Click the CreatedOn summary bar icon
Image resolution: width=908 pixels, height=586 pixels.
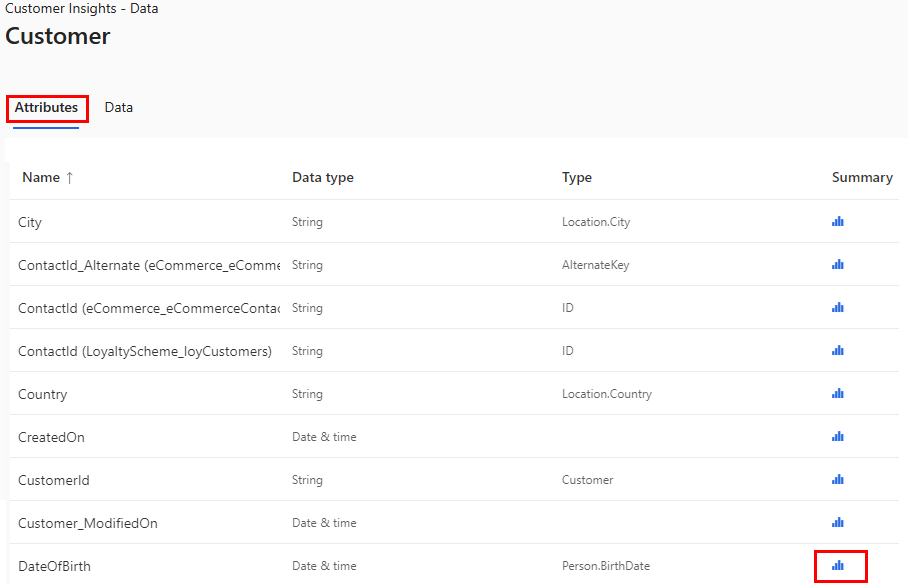(x=837, y=436)
